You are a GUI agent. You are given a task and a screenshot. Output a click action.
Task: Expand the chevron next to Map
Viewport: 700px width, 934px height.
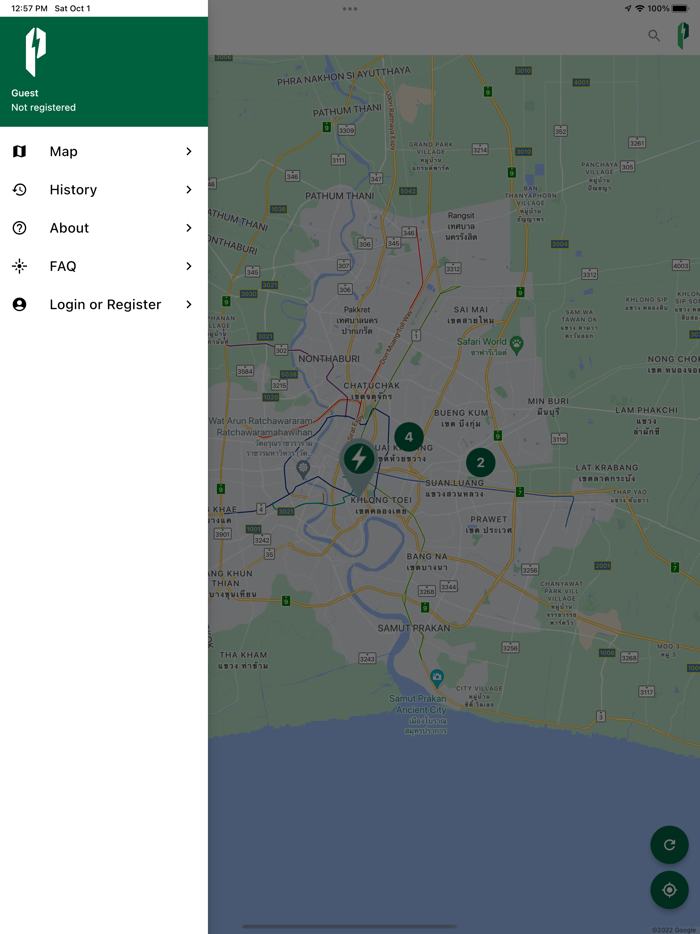coord(189,151)
